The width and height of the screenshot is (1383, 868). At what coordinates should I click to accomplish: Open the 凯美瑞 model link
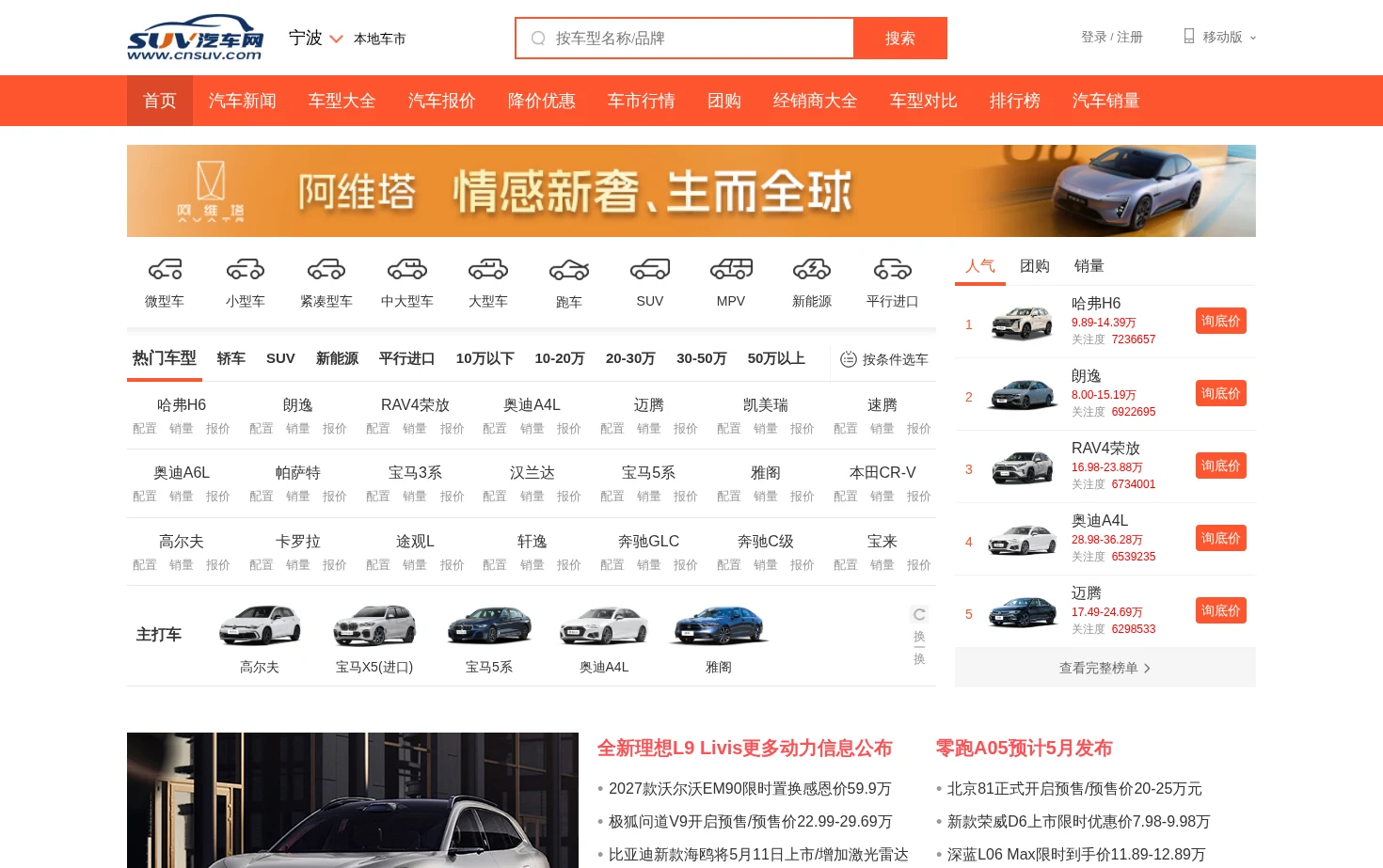[766, 404]
